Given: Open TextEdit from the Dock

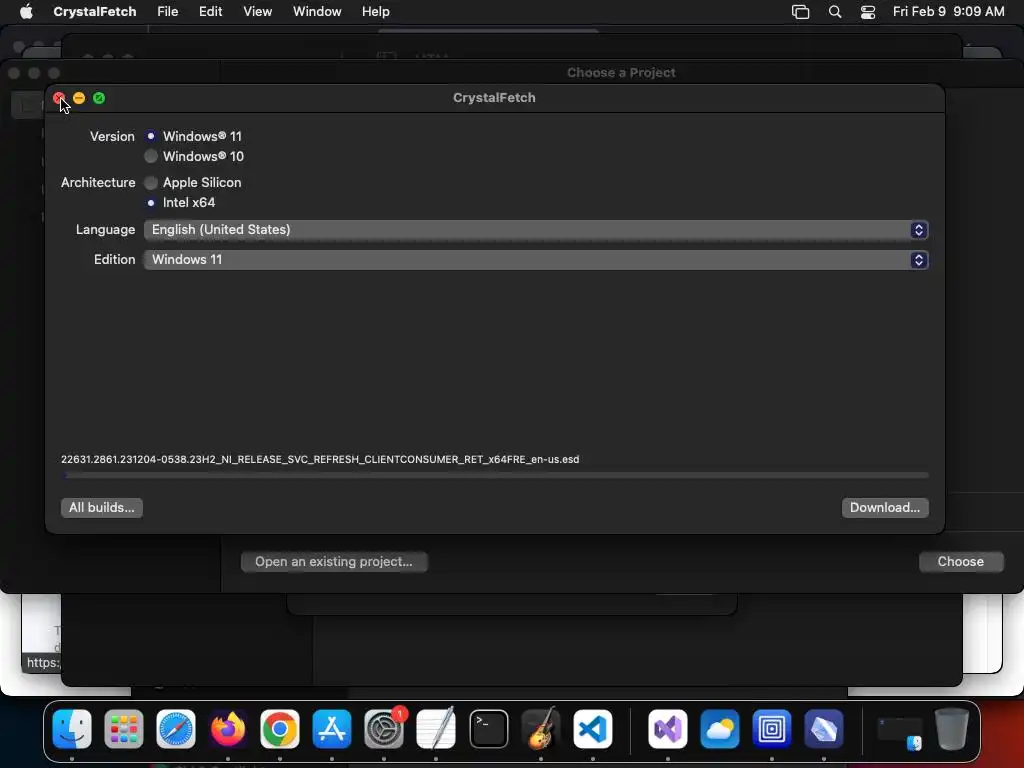Looking at the screenshot, I should [436, 729].
